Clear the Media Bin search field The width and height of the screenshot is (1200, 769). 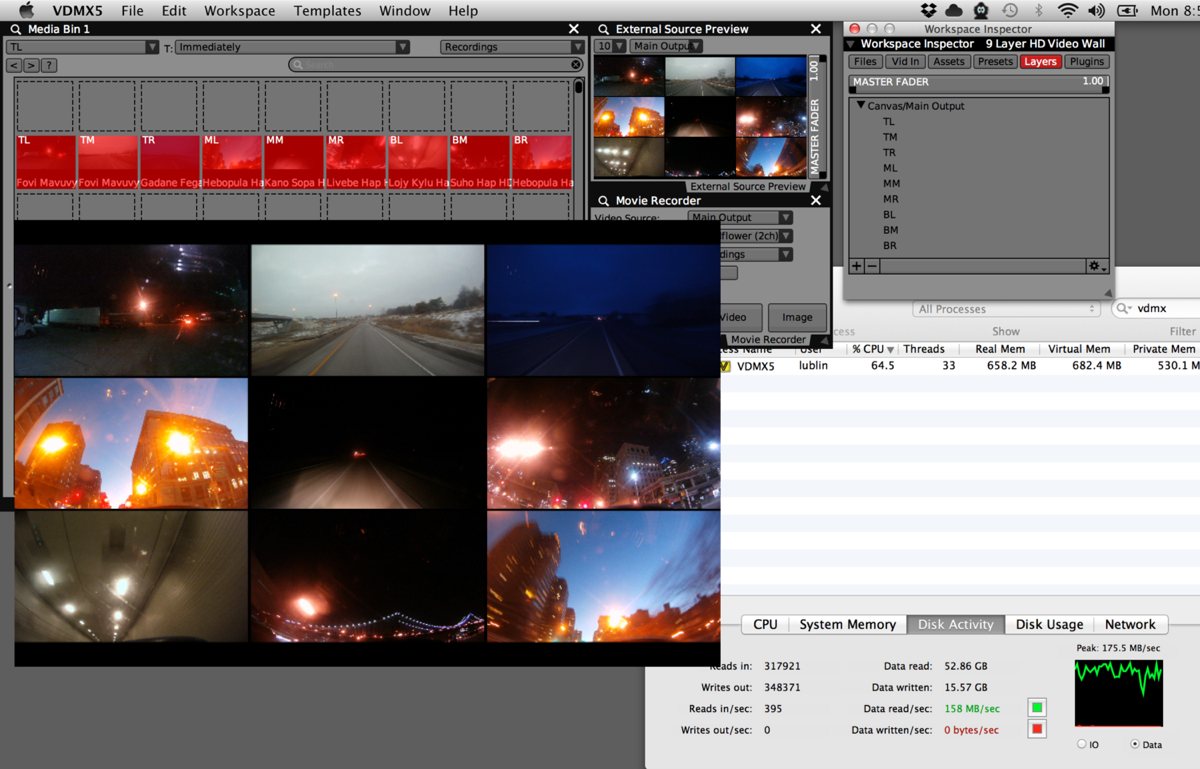[576, 65]
